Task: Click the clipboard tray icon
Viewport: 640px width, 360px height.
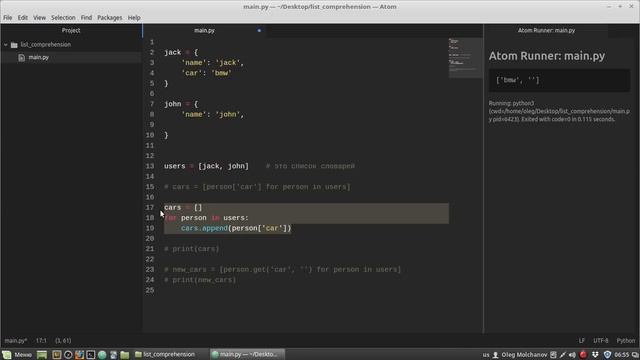Action: coord(553,355)
